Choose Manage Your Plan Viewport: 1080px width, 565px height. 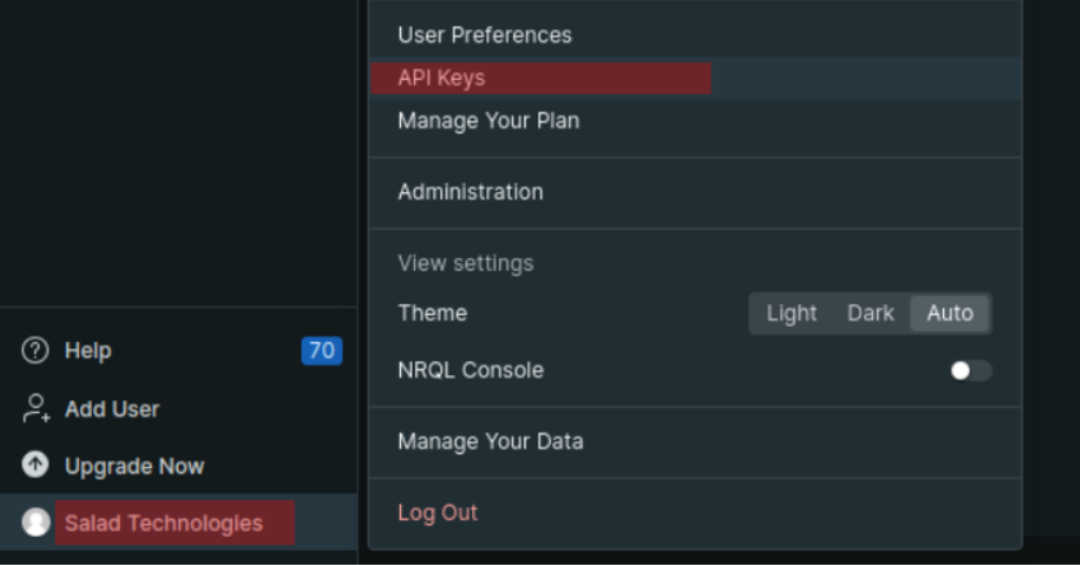click(x=696, y=121)
